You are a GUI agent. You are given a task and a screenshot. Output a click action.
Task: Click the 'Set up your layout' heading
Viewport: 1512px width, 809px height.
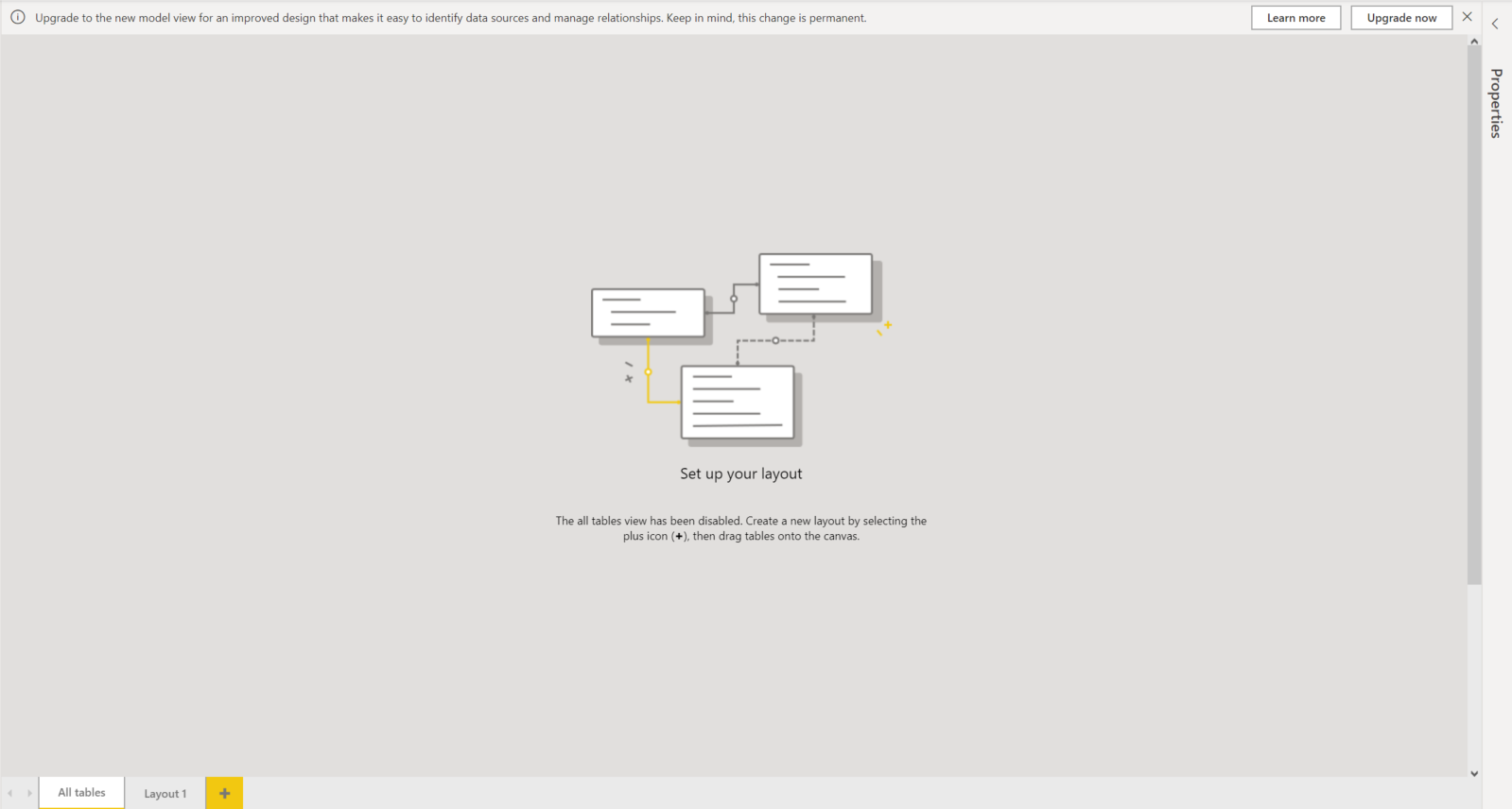pyautogui.click(x=741, y=474)
